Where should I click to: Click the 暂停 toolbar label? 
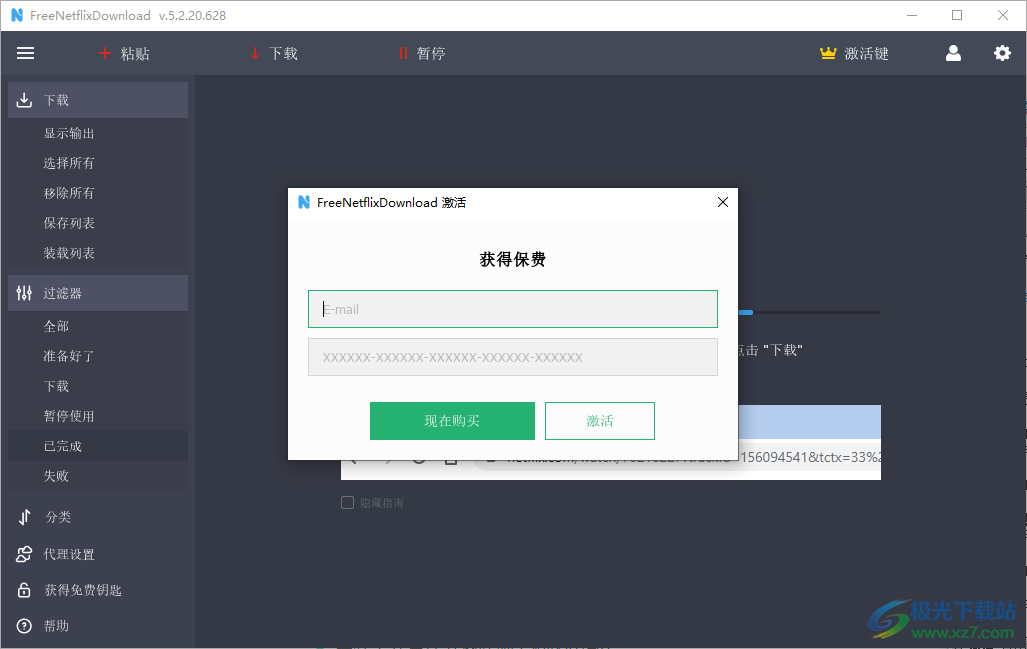coord(431,54)
